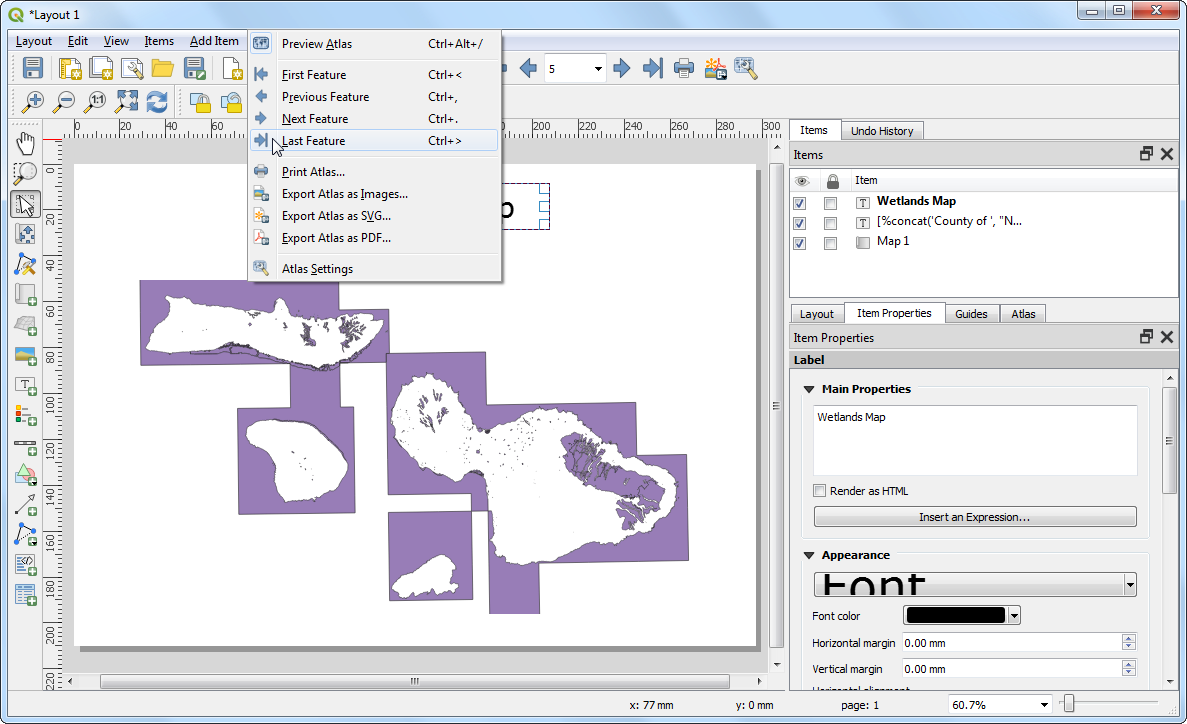Click the Insert an Expression button
Screen dimensions: 1187x724
point(974,517)
